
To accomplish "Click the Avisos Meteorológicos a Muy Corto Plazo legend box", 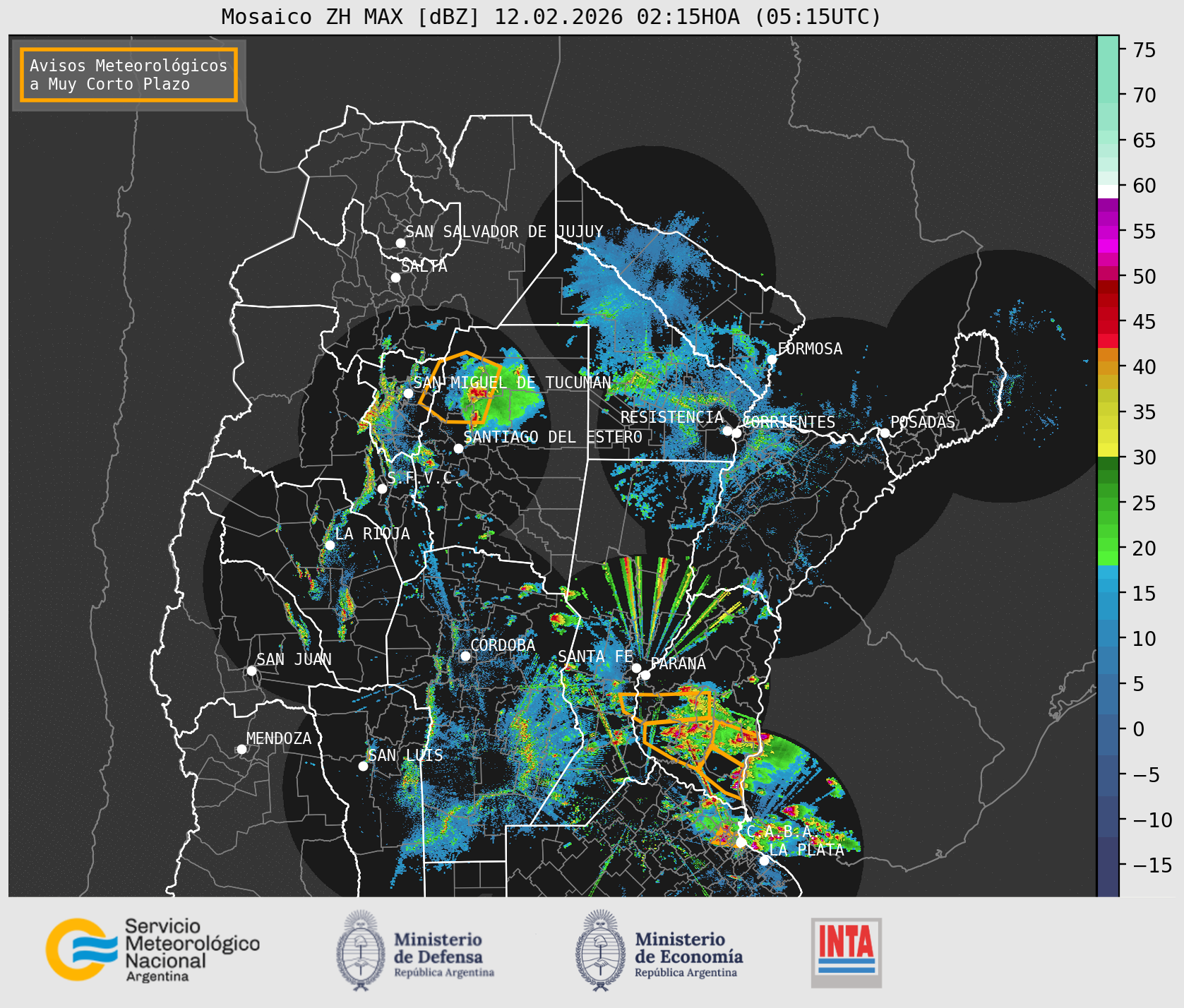I will (x=128, y=75).
